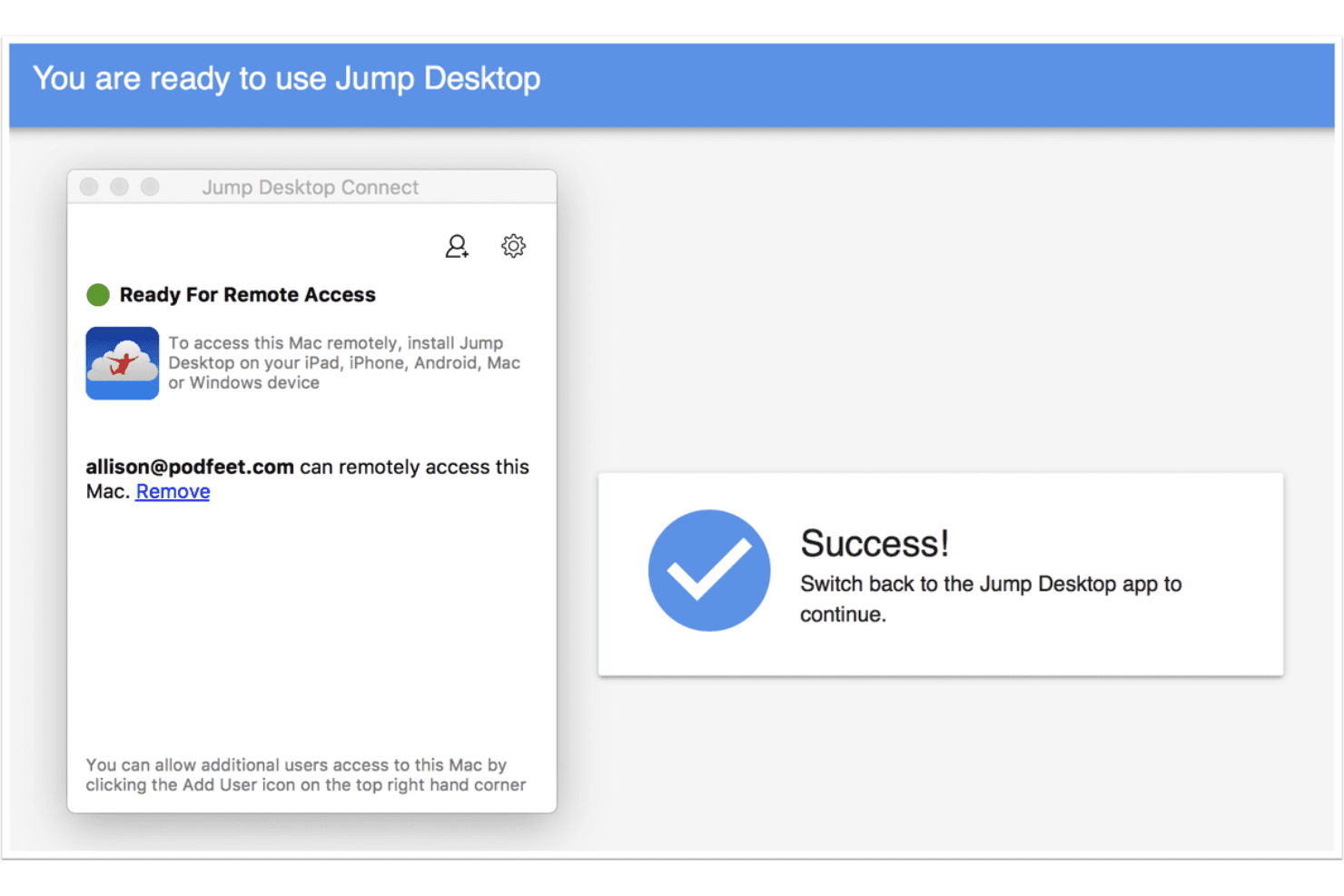Image resolution: width=1344 pixels, height=896 pixels.
Task: Click 'Switch back to the Jump Desktop app' text
Action: [x=991, y=598]
